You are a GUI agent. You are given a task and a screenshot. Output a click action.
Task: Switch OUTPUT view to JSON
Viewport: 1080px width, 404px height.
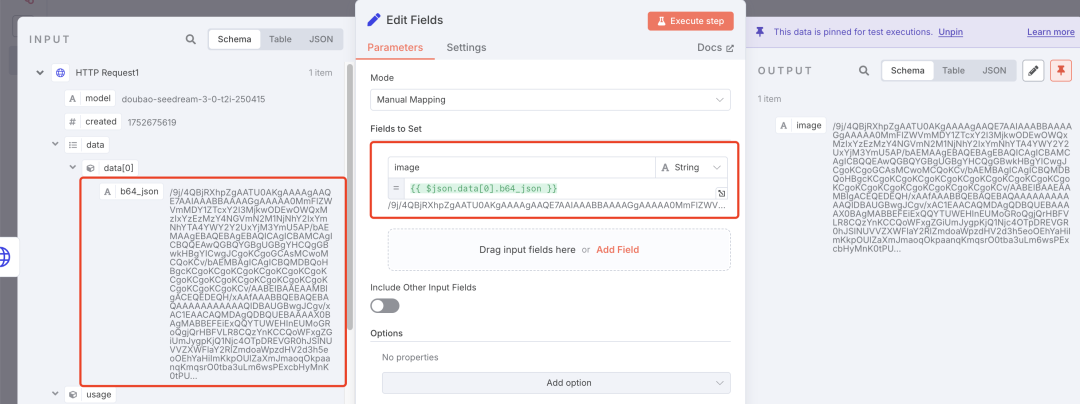point(993,71)
